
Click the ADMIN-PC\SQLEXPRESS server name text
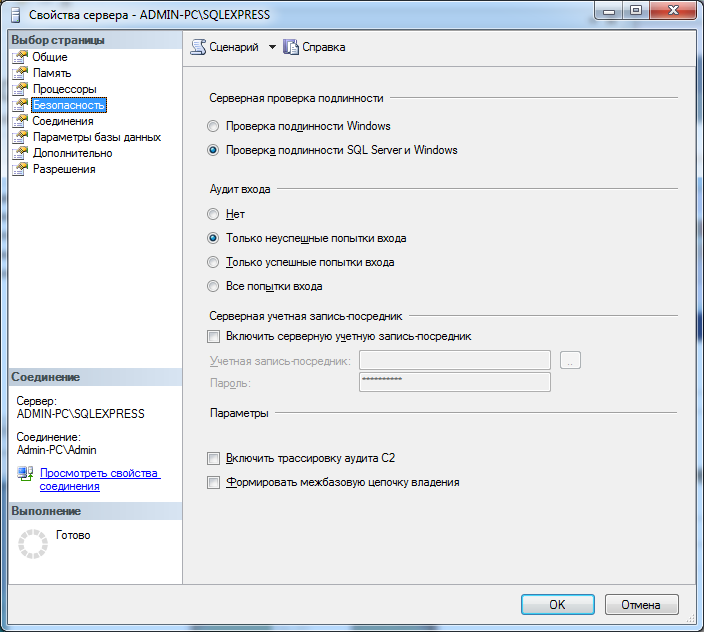click(81, 414)
